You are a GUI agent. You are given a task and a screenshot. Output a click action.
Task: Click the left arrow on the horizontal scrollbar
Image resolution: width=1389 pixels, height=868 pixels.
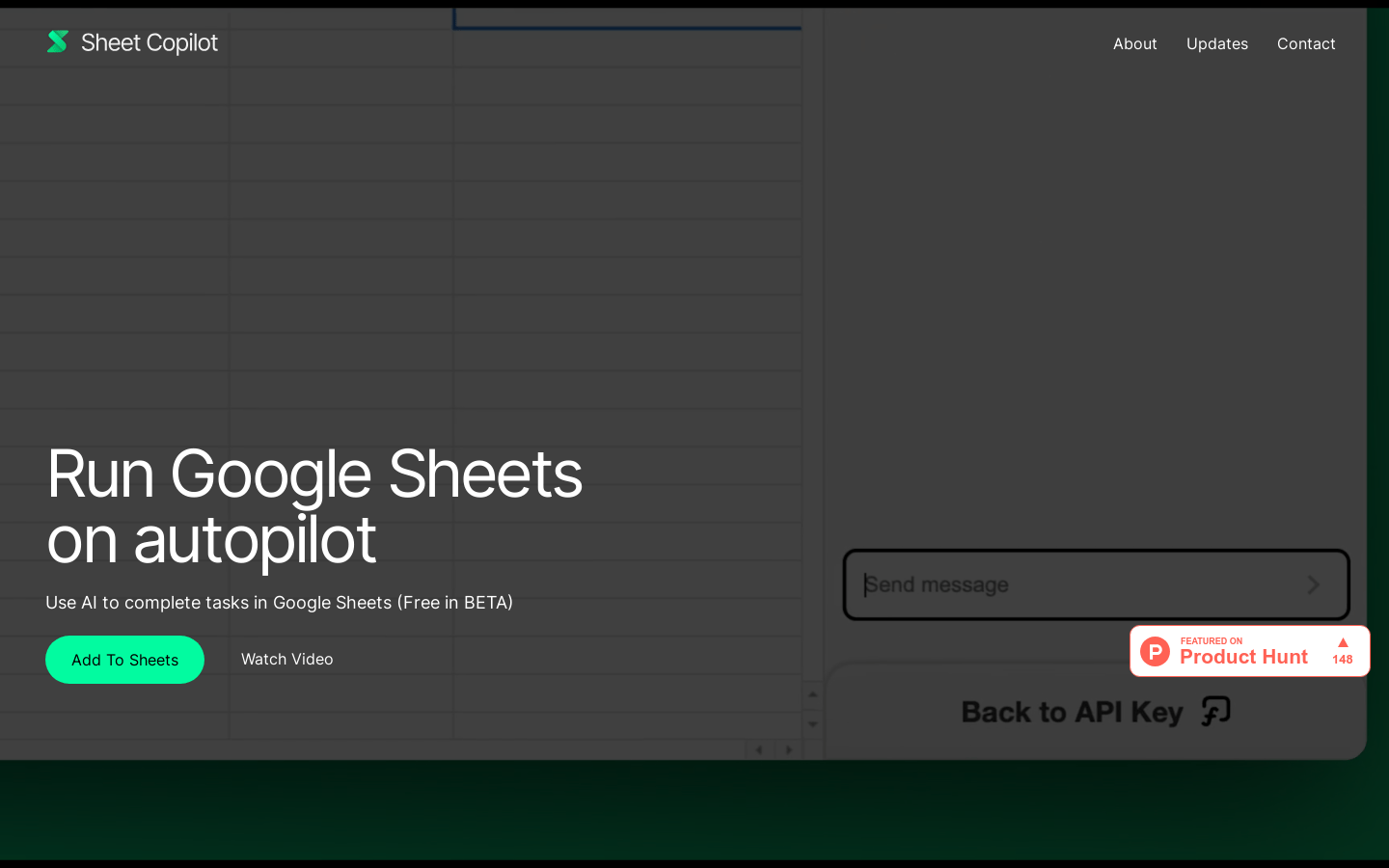759,748
